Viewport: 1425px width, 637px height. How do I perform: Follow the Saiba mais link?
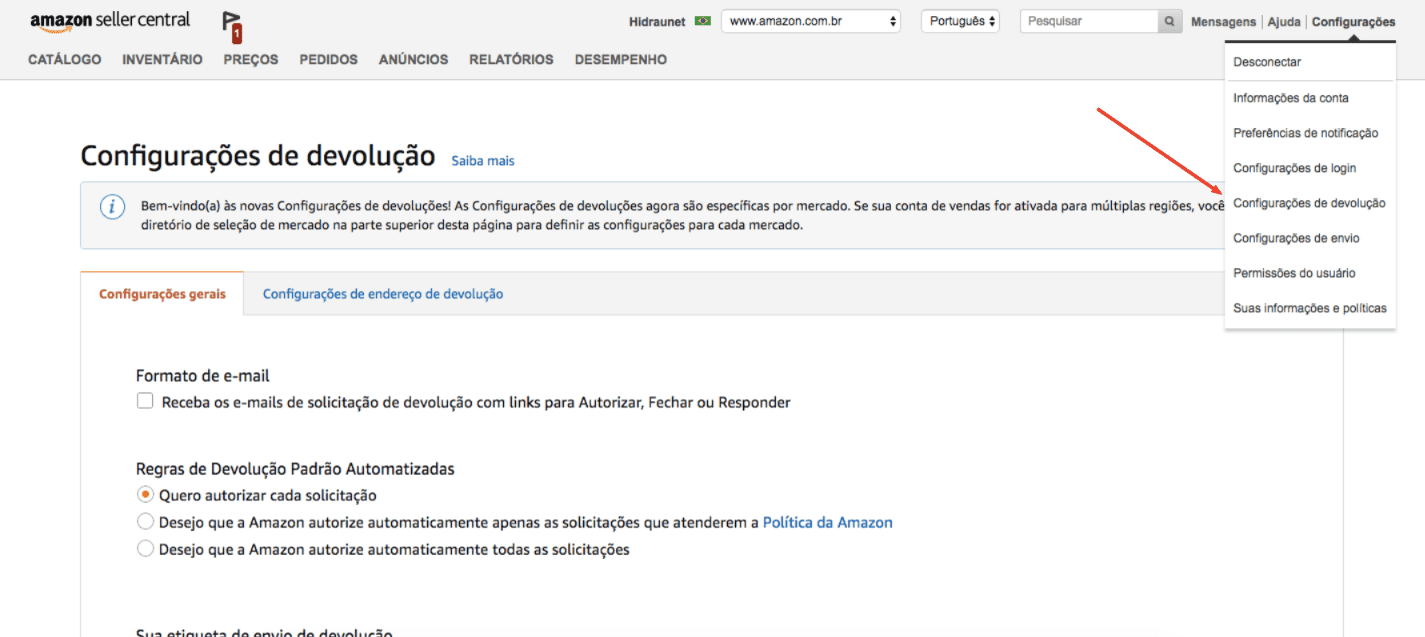[483, 160]
